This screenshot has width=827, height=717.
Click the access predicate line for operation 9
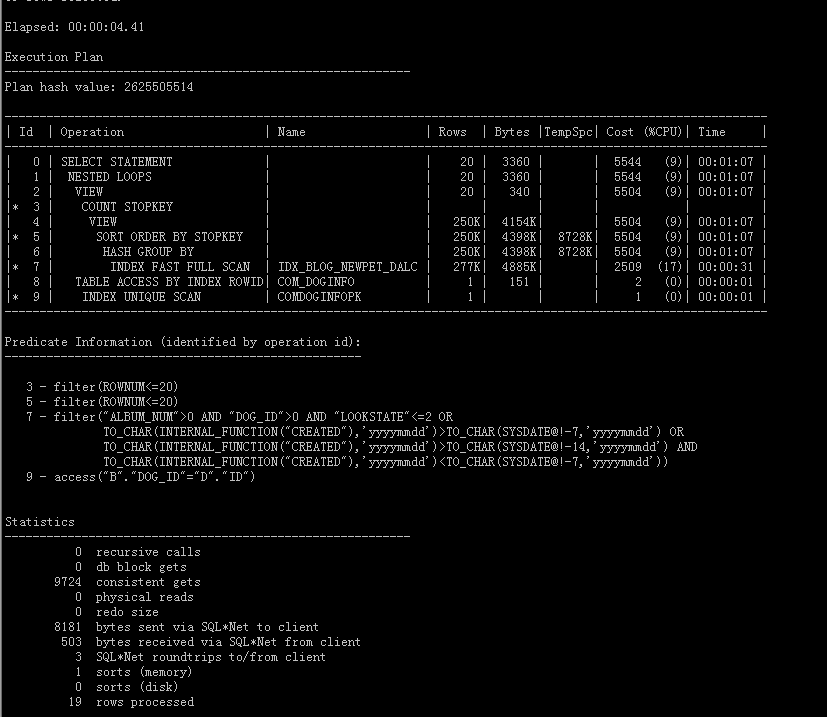click(x=141, y=477)
